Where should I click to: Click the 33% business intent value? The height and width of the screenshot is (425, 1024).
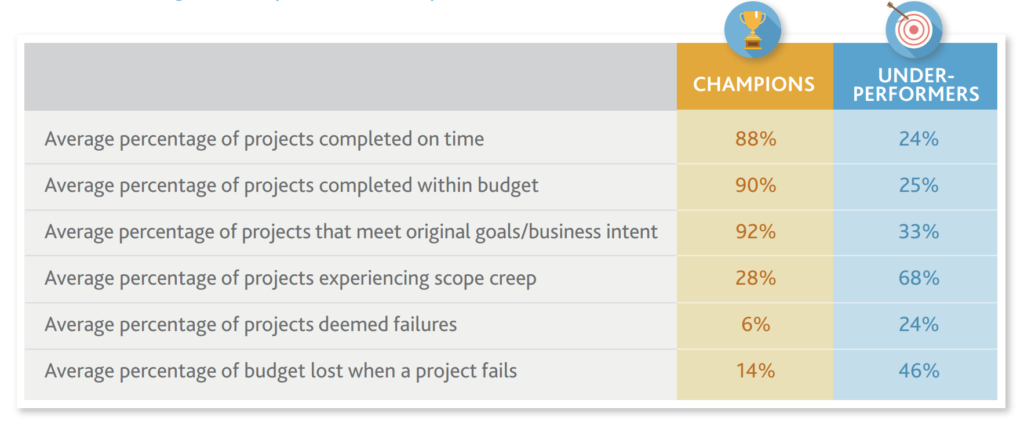pos(918,232)
